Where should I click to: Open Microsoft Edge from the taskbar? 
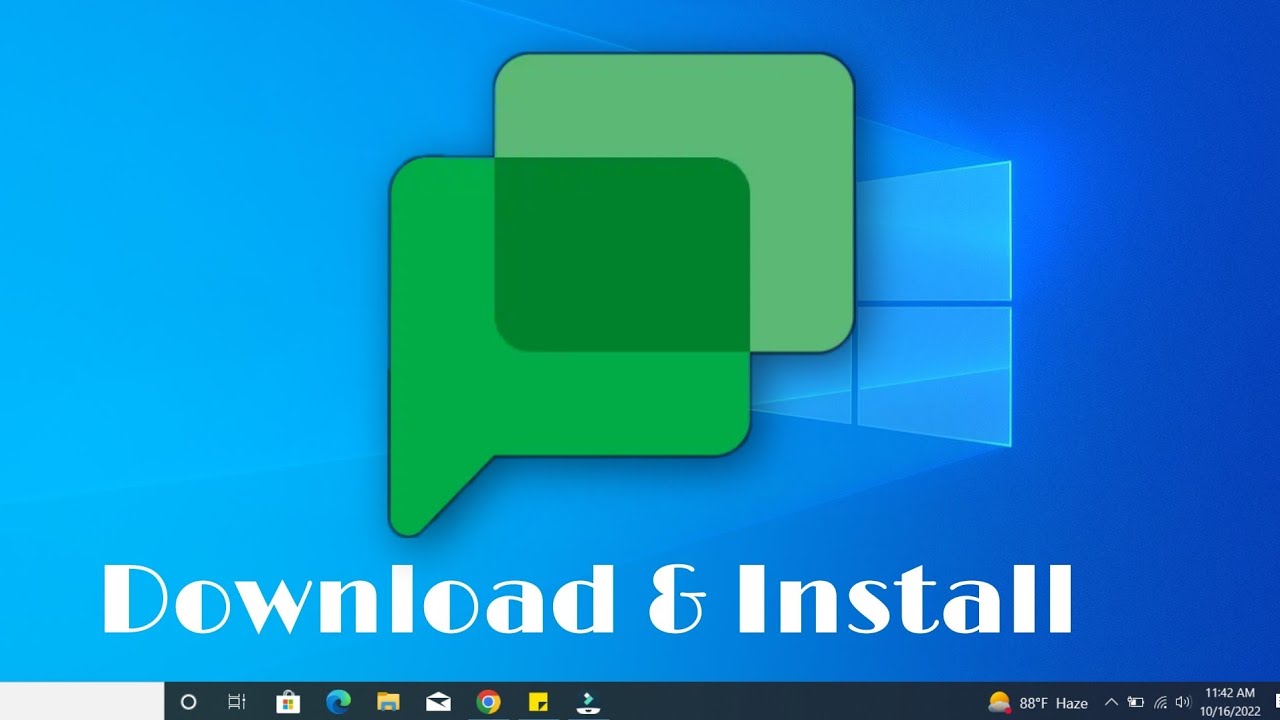[338, 703]
